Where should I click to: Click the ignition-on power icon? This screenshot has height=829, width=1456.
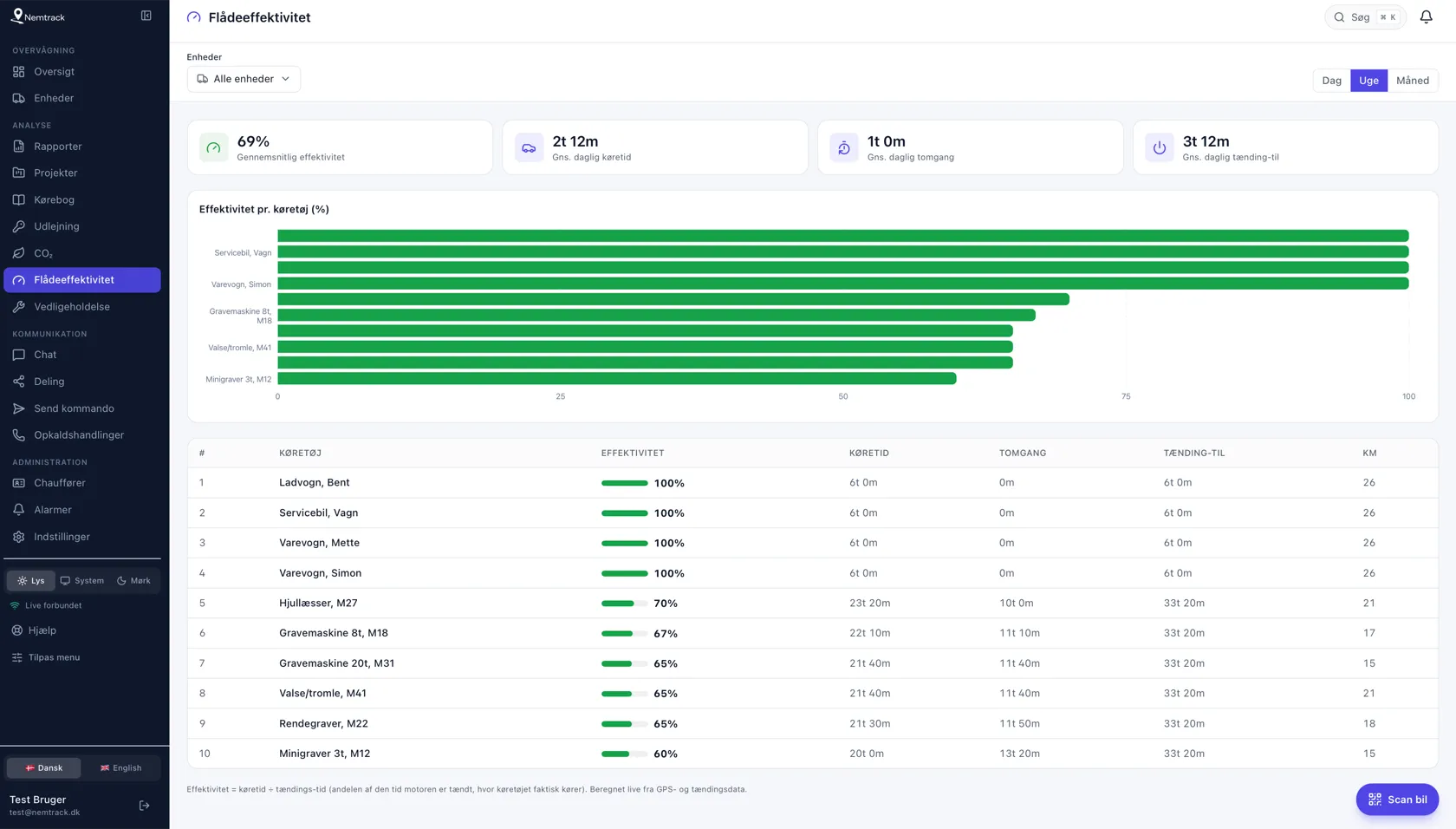coord(1160,147)
